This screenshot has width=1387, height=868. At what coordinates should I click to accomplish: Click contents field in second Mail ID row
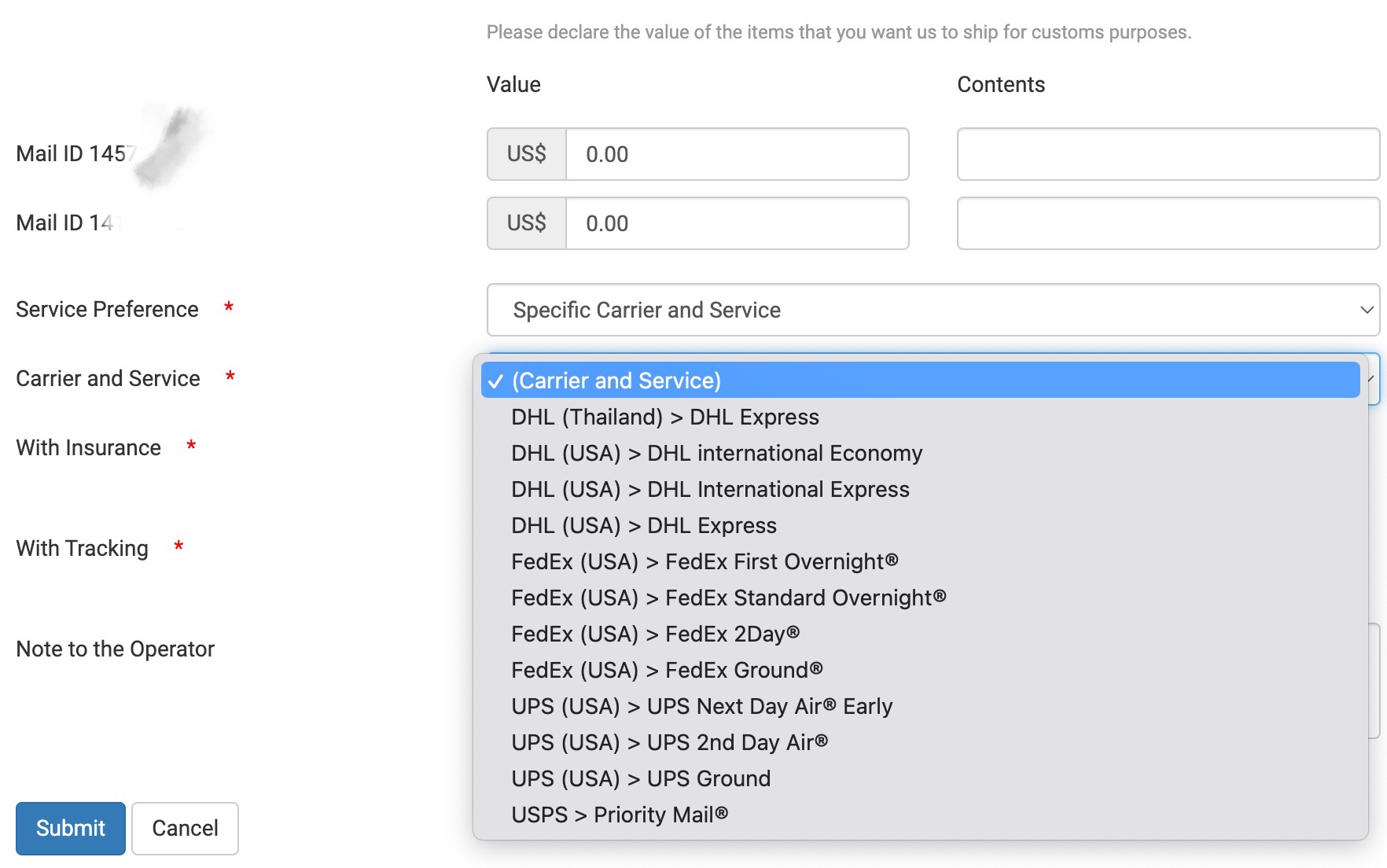(1168, 223)
